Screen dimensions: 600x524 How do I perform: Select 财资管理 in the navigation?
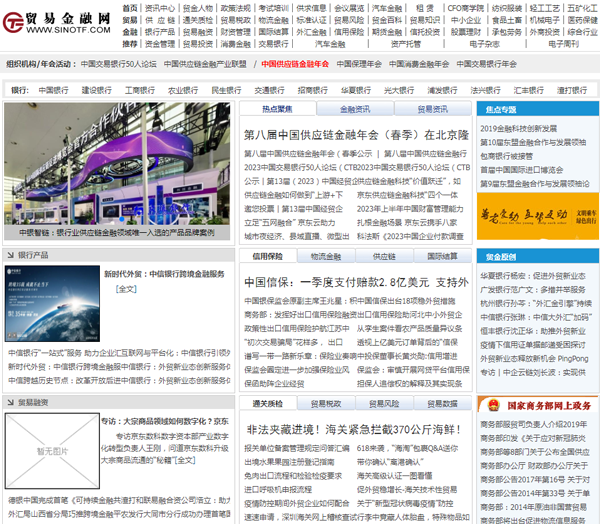click(x=235, y=32)
